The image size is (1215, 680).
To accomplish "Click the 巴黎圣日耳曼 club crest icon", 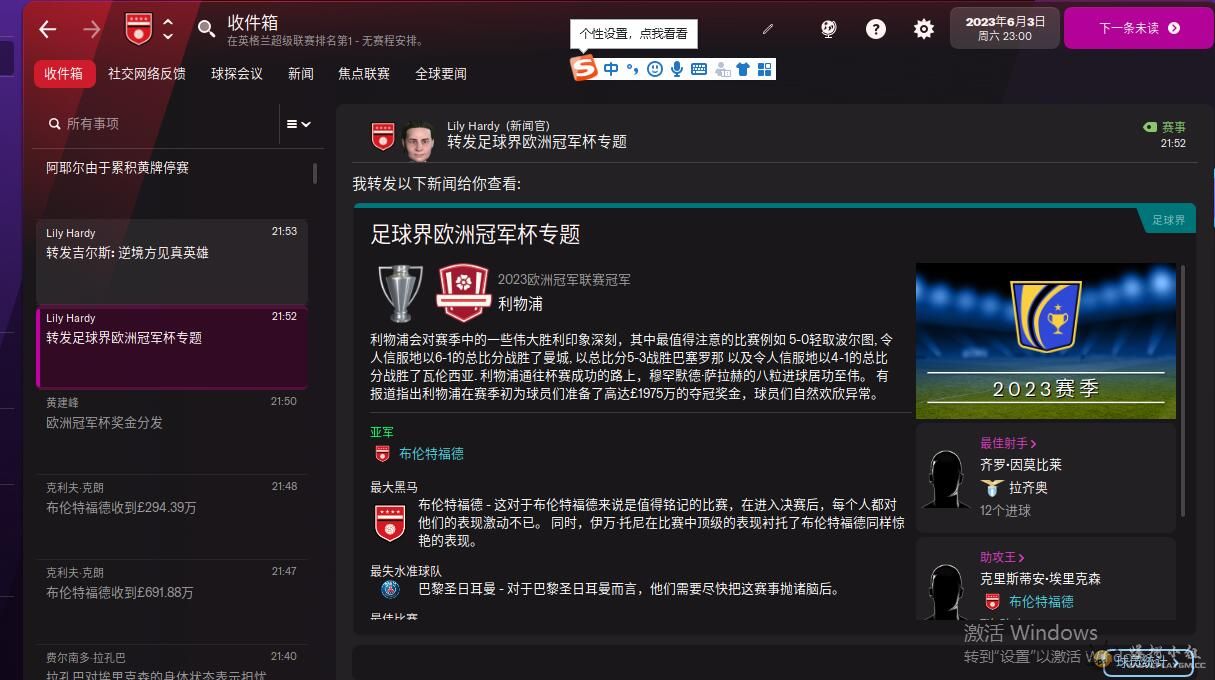I will pyautogui.click(x=390, y=589).
